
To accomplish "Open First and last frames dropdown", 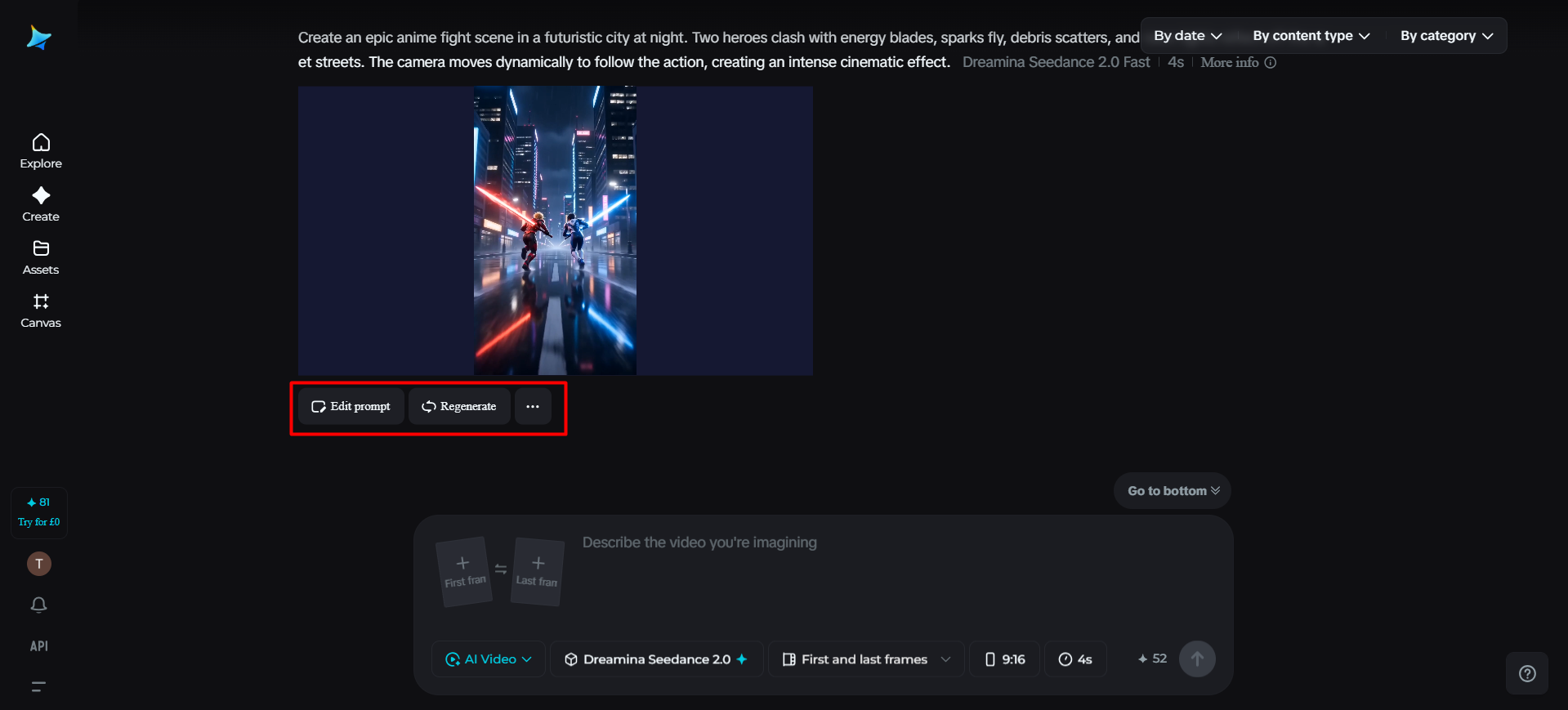I will [x=866, y=659].
